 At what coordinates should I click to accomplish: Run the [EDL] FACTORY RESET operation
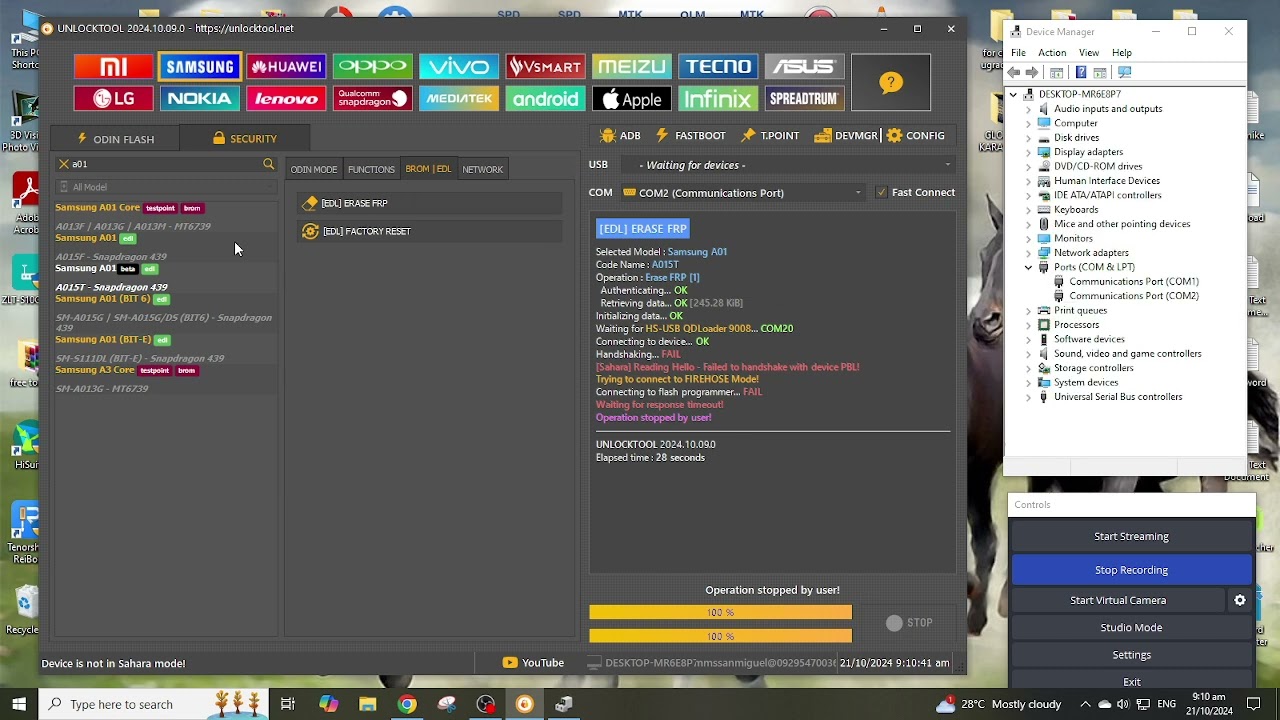pos(430,232)
